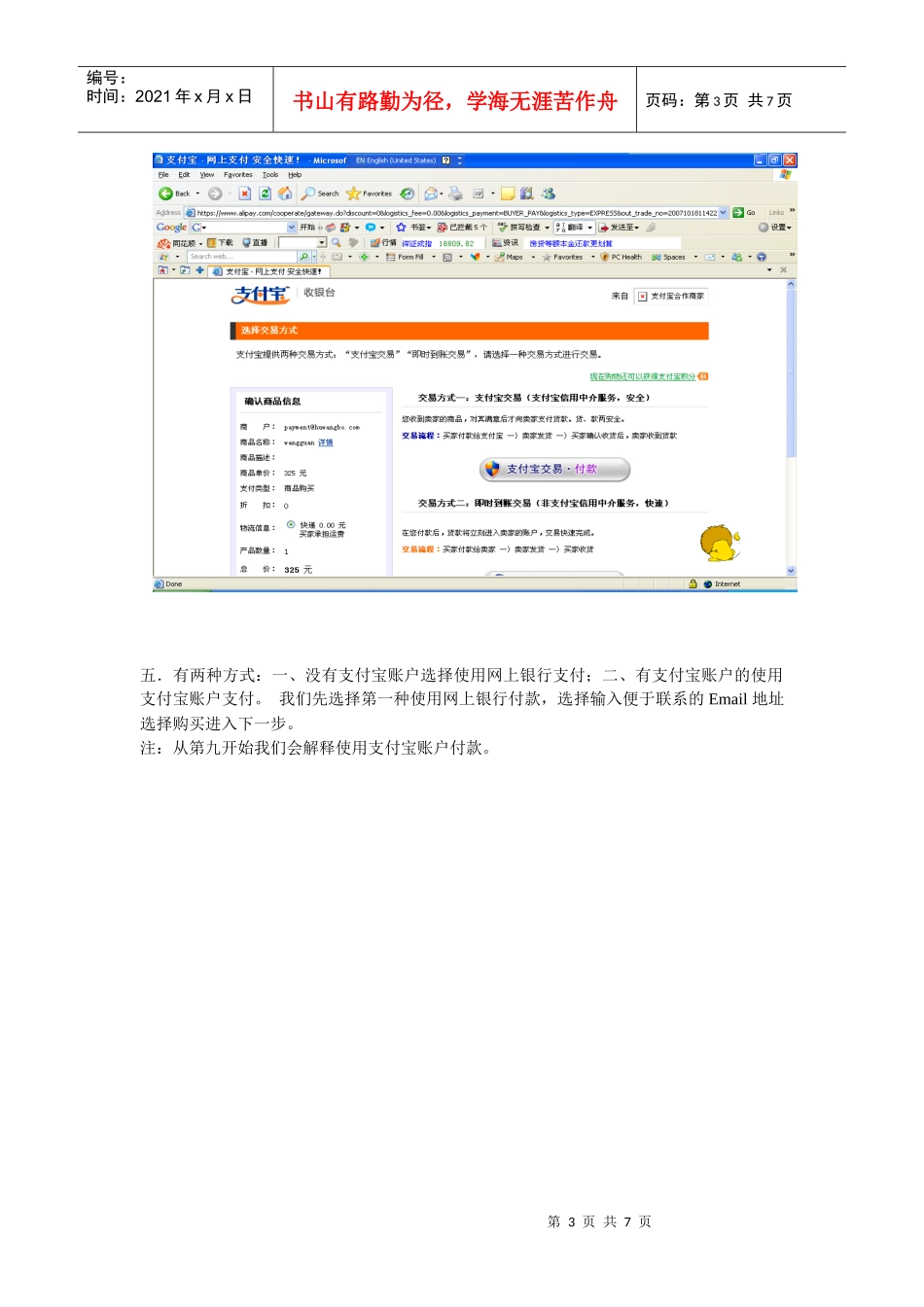Select the 支付宝 - 网上支付 browser tab

(x=267, y=271)
